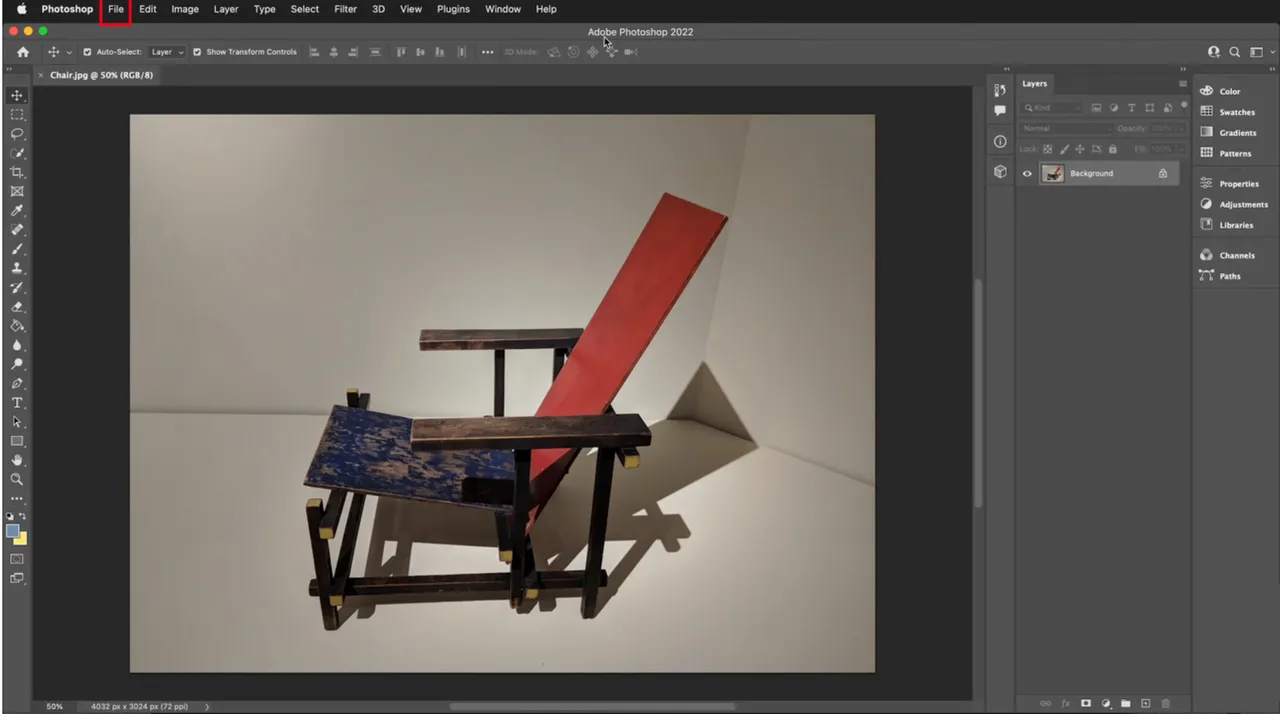Open the Filter menu
The width and height of the screenshot is (1280, 714).
(x=345, y=9)
